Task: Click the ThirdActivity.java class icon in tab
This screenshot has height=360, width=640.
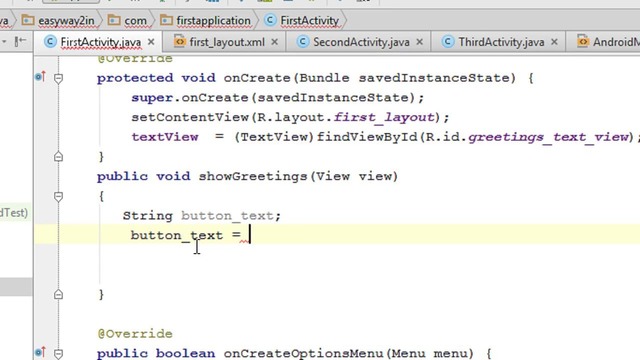Action: 448,42
